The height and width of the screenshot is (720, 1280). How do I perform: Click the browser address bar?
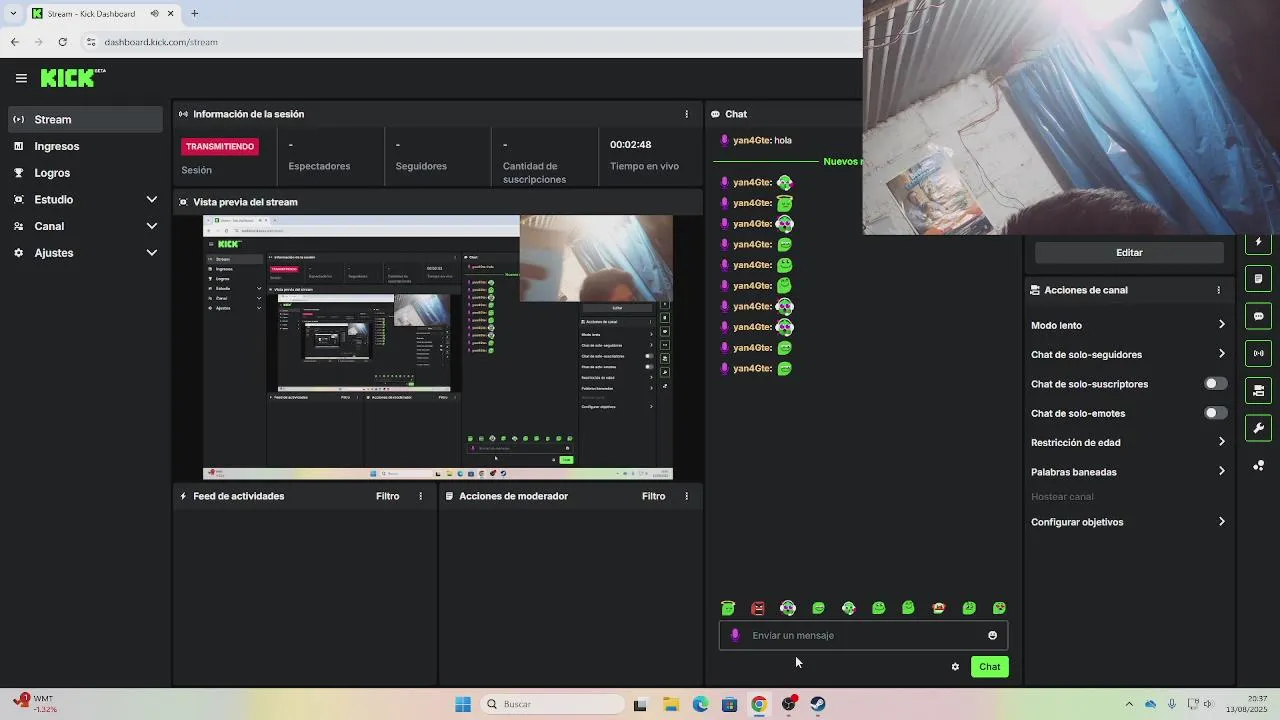pyautogui.click(x=470, y=42)
